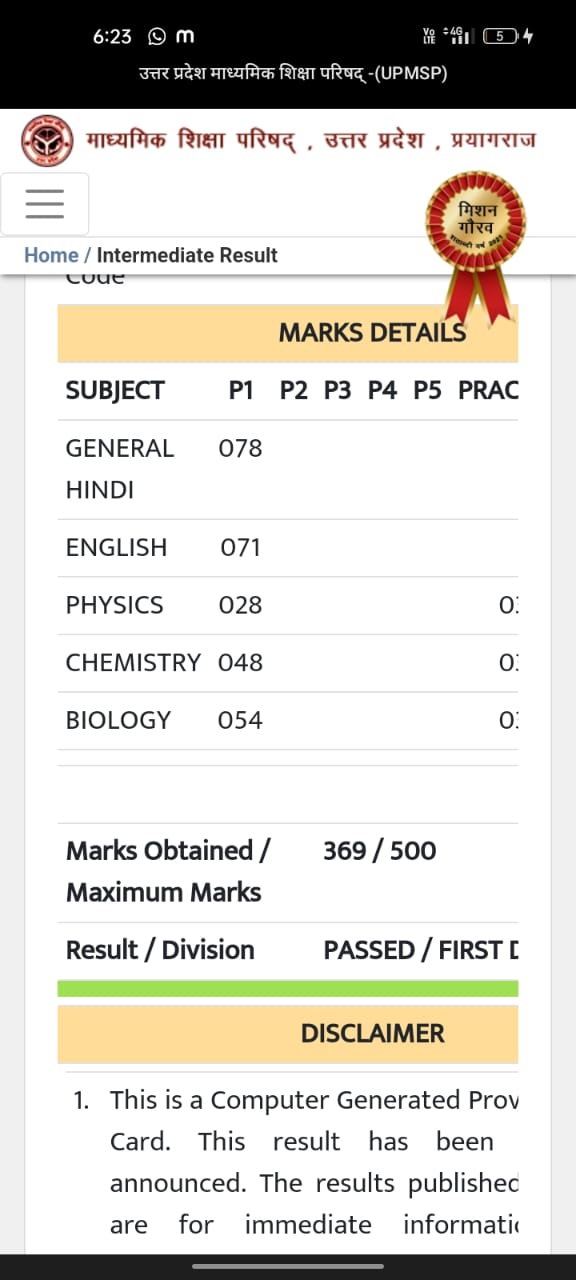Open the hamburger navigation menu
This screenshot has width=576, height=1280.
(45, 204)
